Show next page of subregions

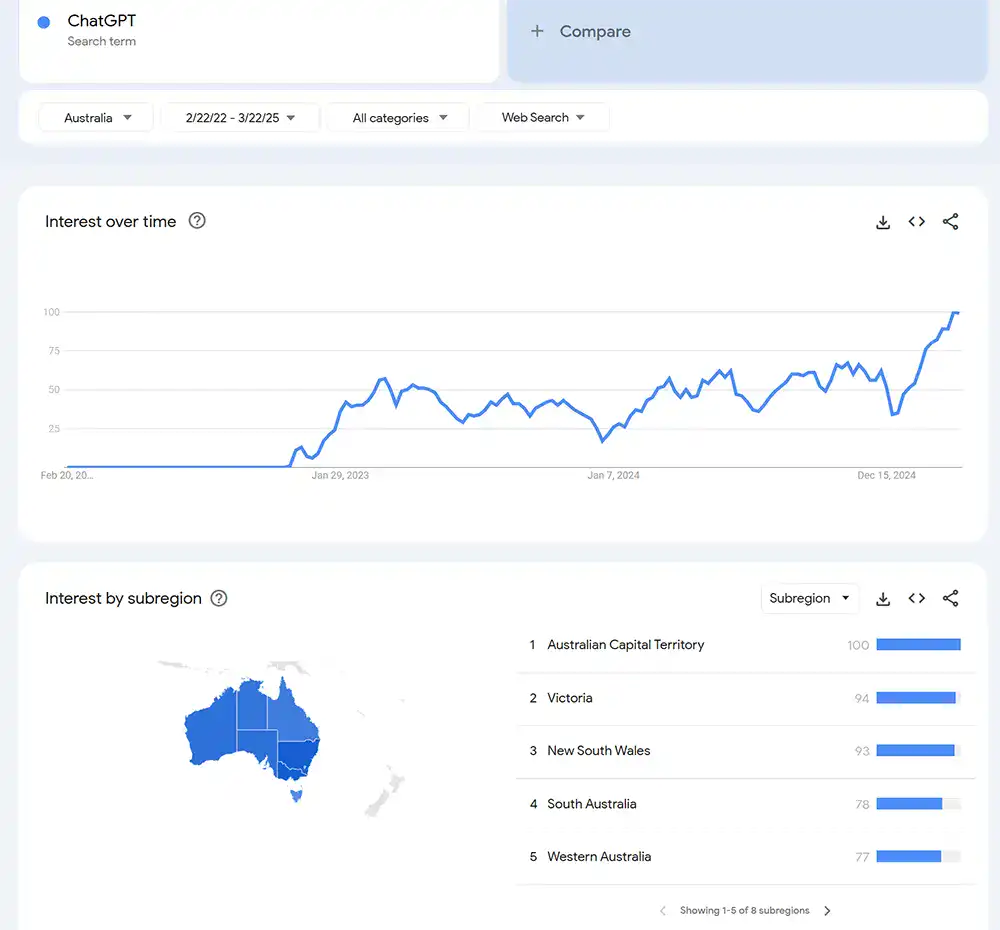(x=827, y=910)
